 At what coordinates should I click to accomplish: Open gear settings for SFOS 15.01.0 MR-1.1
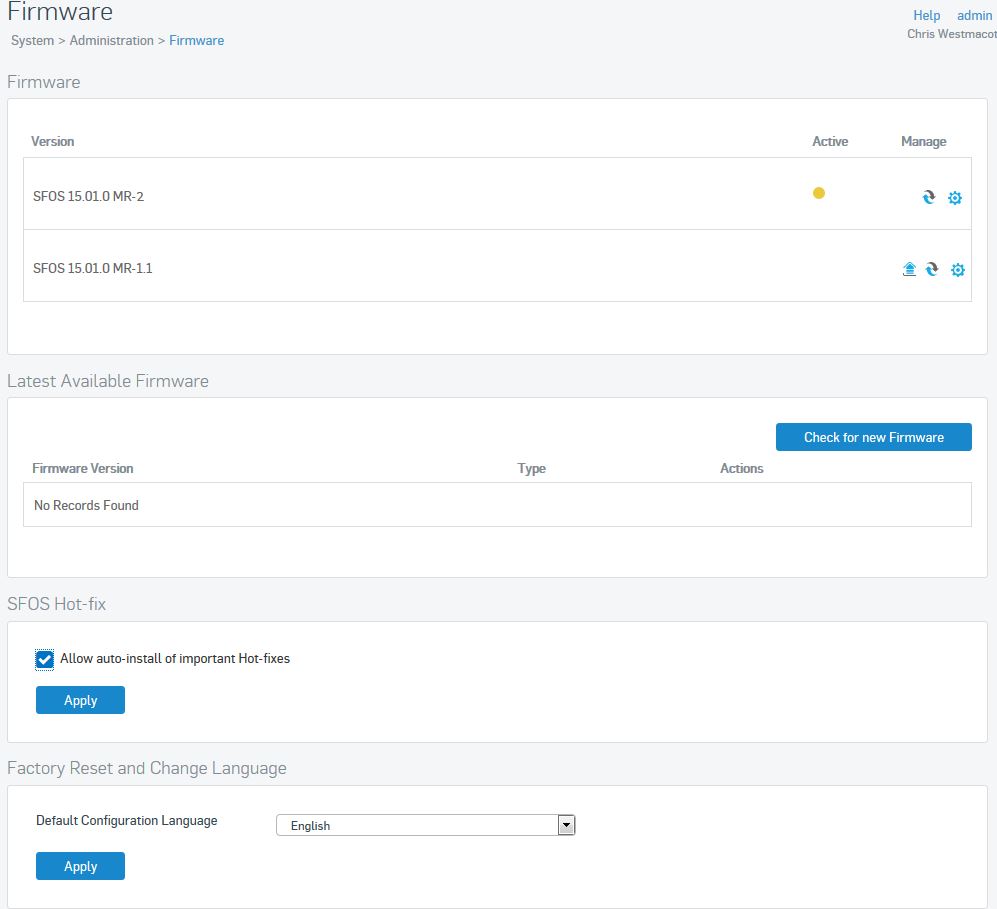click(958, 270)
